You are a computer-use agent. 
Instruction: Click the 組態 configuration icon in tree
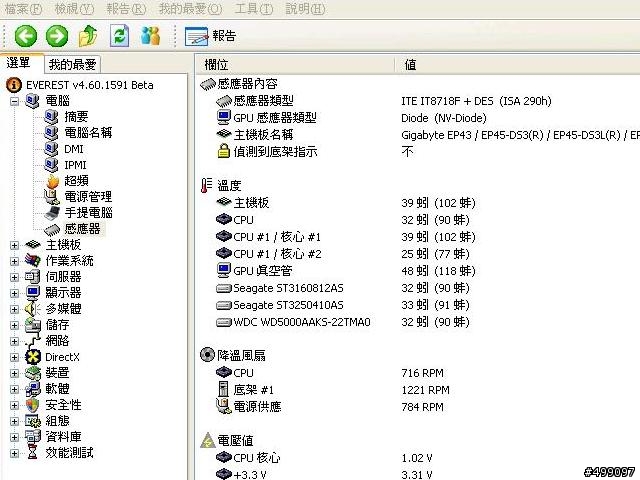click(33, 421)
